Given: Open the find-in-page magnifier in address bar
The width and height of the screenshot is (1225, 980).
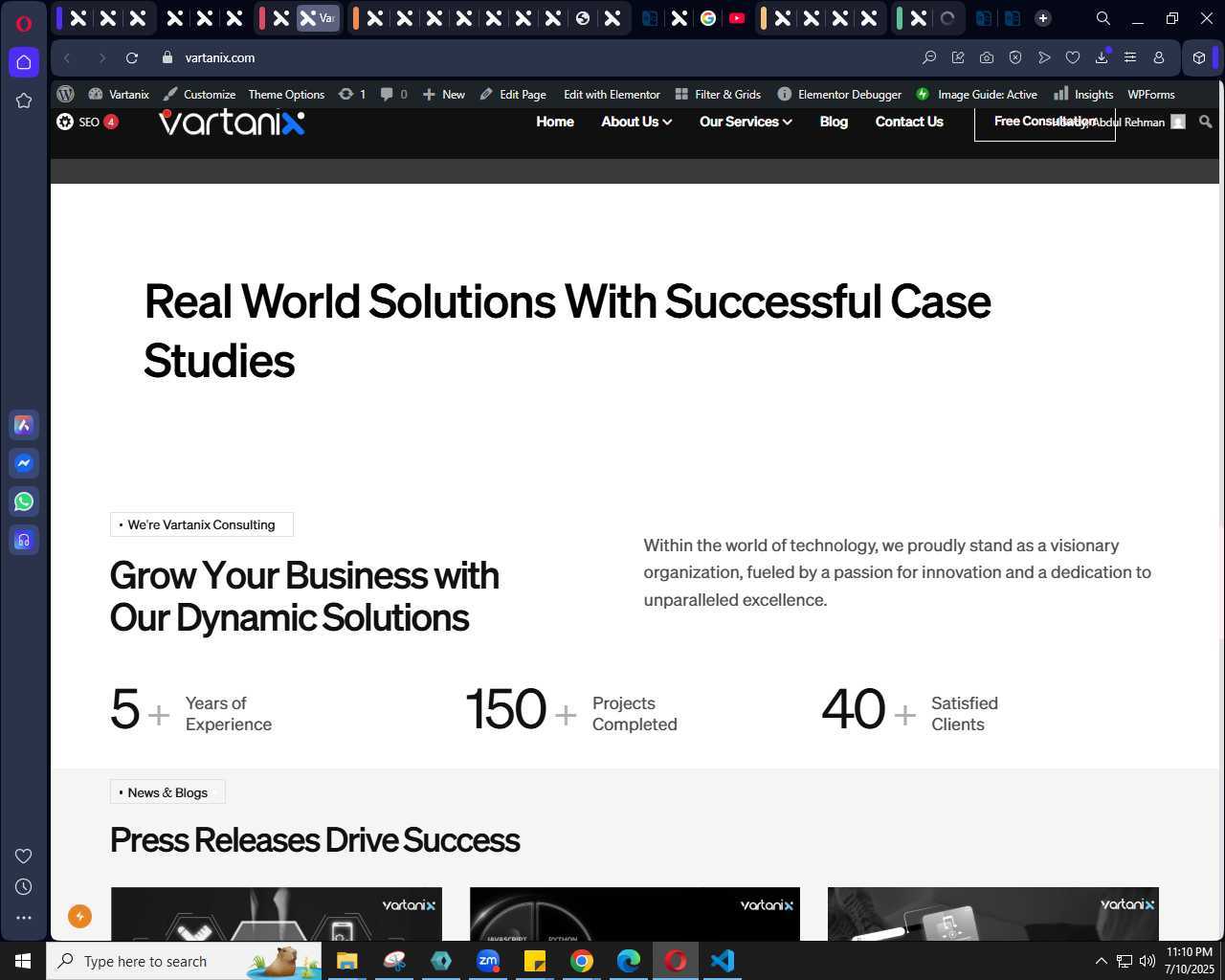Looking at the screenshot, I should pos(929,58).
